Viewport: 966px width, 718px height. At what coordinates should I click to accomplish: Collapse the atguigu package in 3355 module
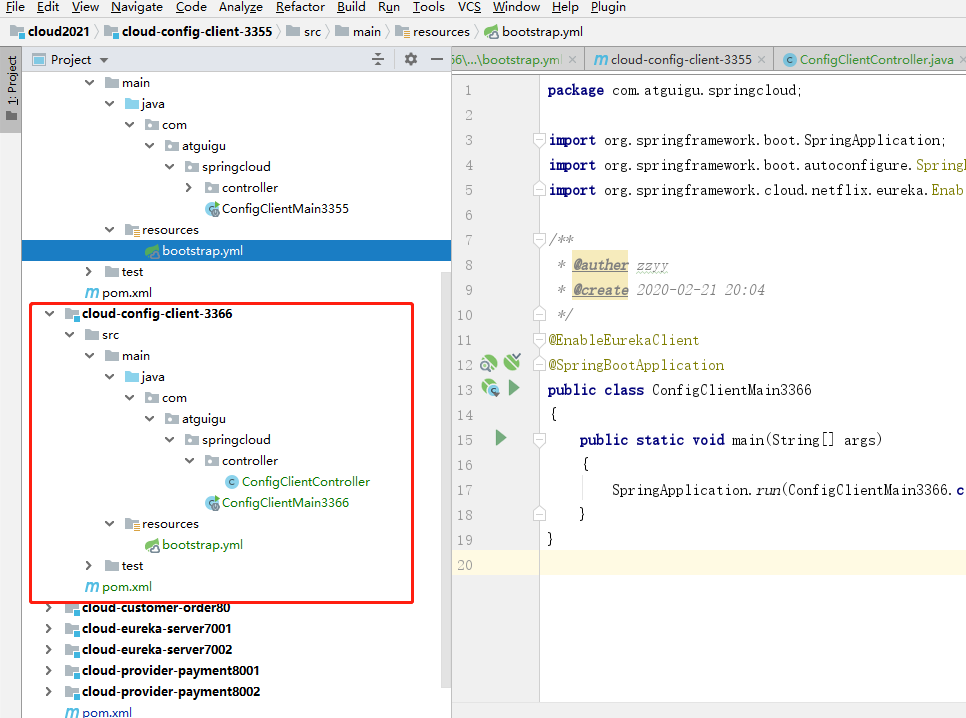pos(150,145)
